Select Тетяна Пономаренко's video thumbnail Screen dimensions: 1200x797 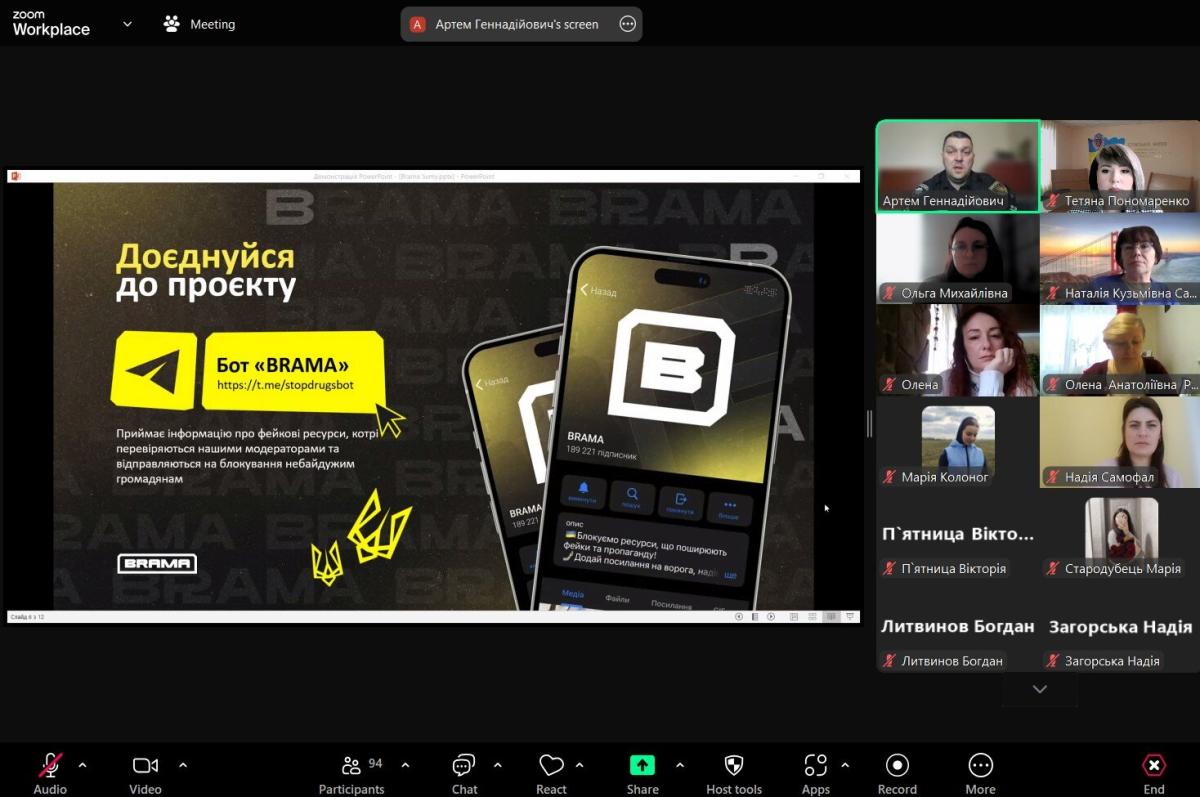1120,165
